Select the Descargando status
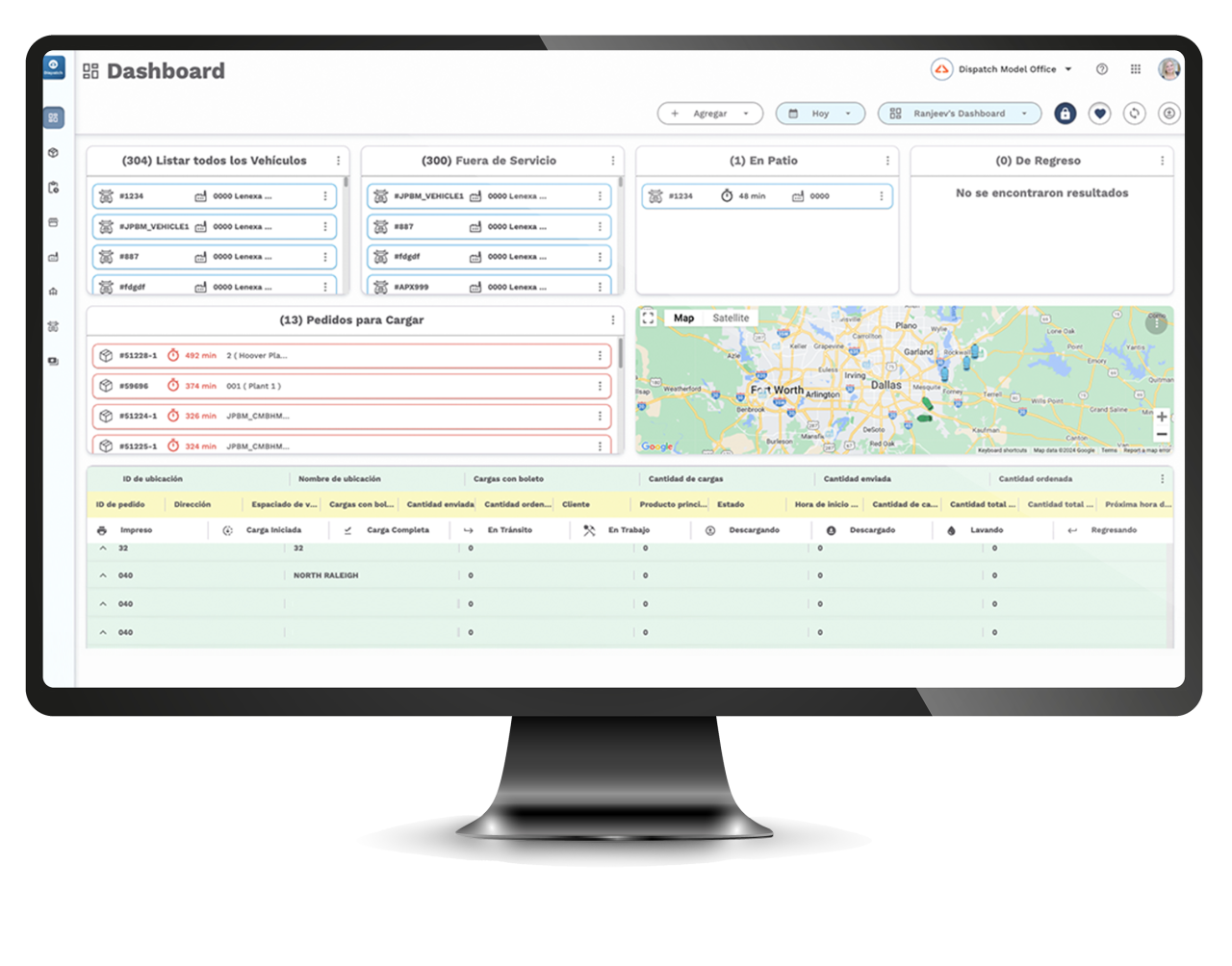Image resolution: width=1232 pixels, height=966 pixels. 743,530
